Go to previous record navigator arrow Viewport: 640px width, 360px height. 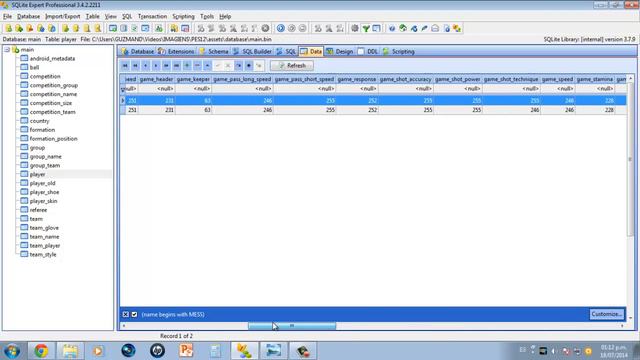(x=146, y=65)
